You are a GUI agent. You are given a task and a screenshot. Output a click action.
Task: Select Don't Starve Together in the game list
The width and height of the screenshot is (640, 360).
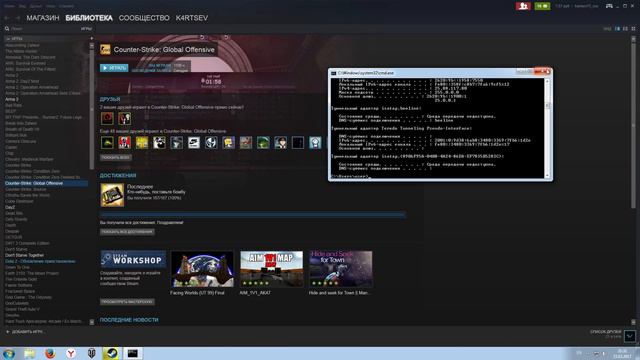pyautogui.click(x=24, y=255)
